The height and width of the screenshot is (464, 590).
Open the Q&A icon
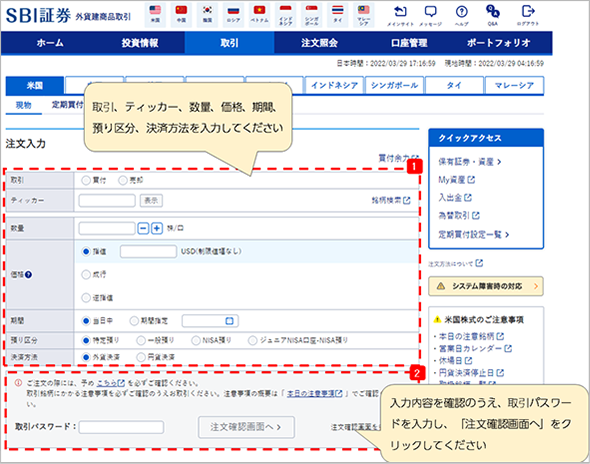coord(493,15)
